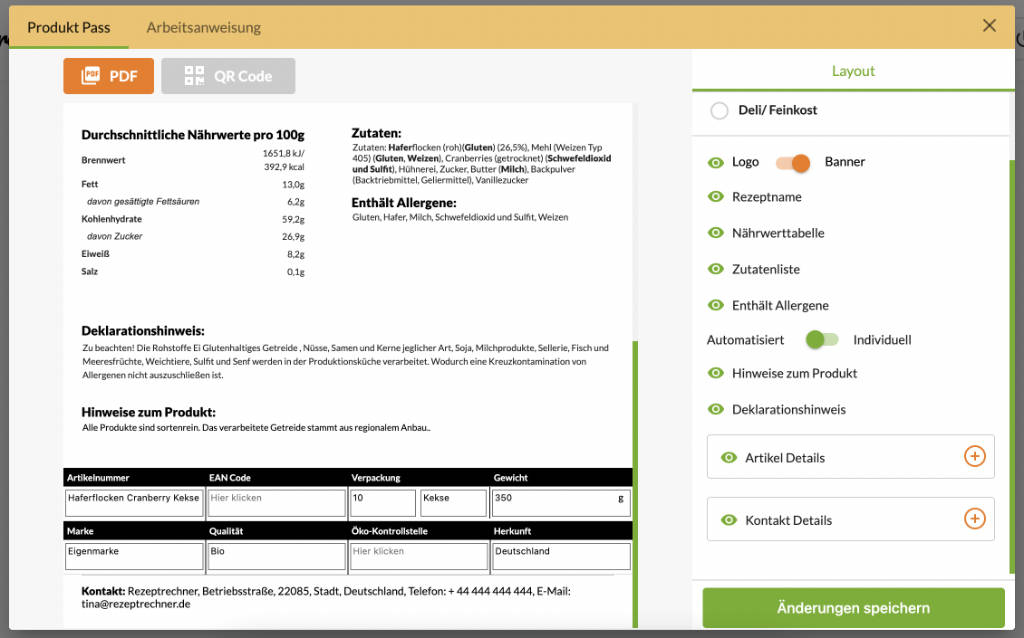Click the Änderungen speichern button
Image resolution: width=1024 pixels, height=638 pixels.
click(852, 607)
